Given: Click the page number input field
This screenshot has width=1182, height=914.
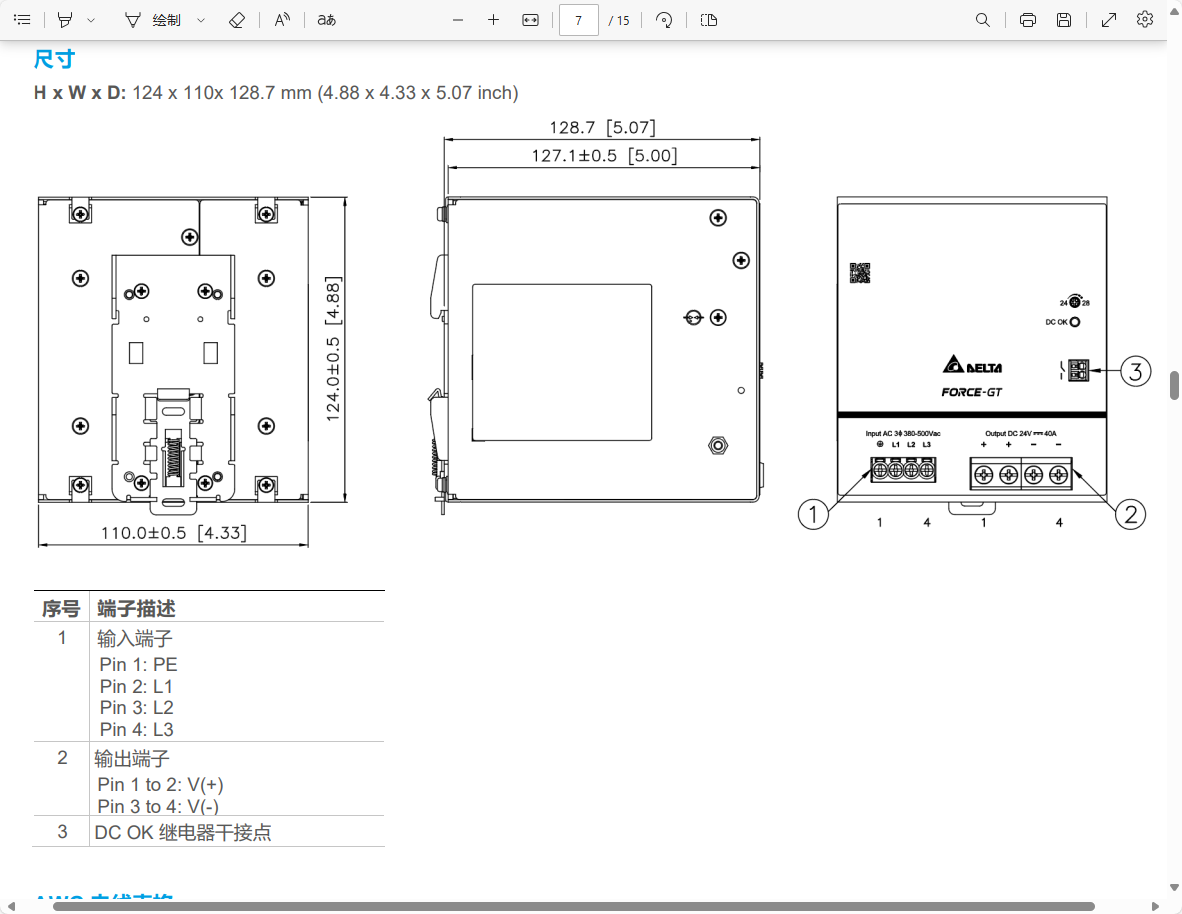Looking at the screenshot, I should pyautogui.click(x=579, y=20).
